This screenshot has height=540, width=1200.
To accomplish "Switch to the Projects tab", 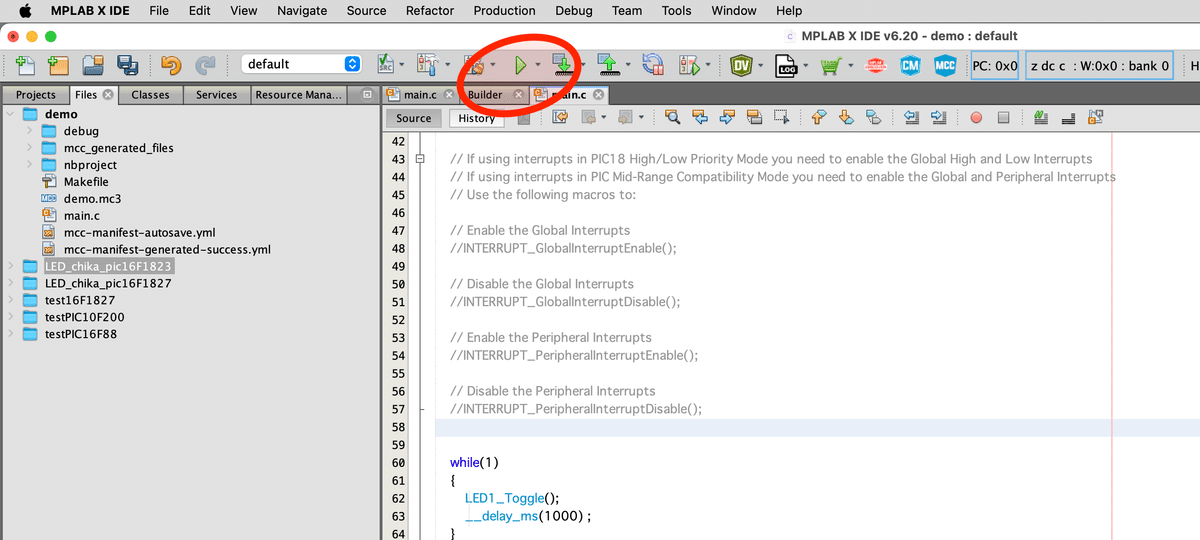I will 36,95.
